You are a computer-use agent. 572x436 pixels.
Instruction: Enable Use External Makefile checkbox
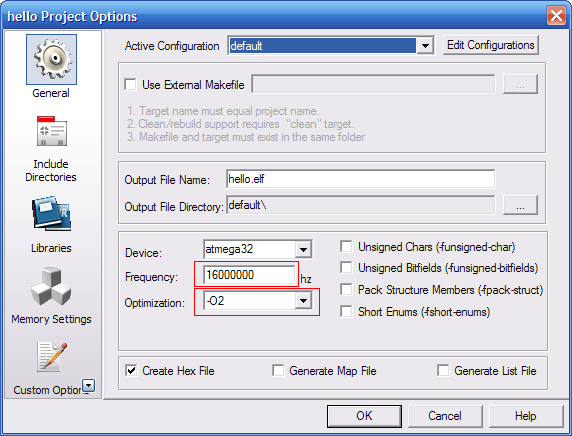coord(130,84)
